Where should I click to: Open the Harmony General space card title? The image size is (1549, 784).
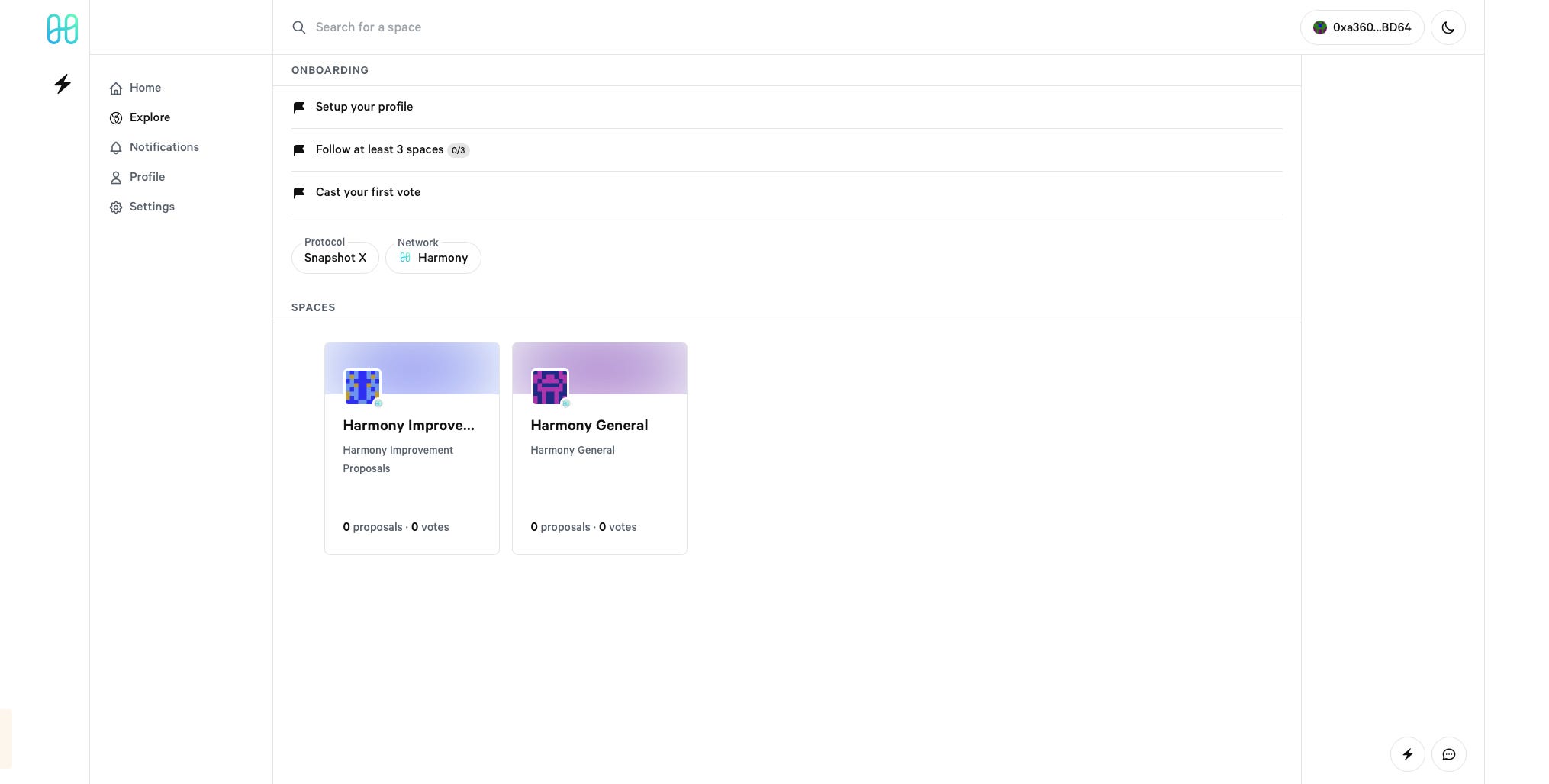(589, 426)
